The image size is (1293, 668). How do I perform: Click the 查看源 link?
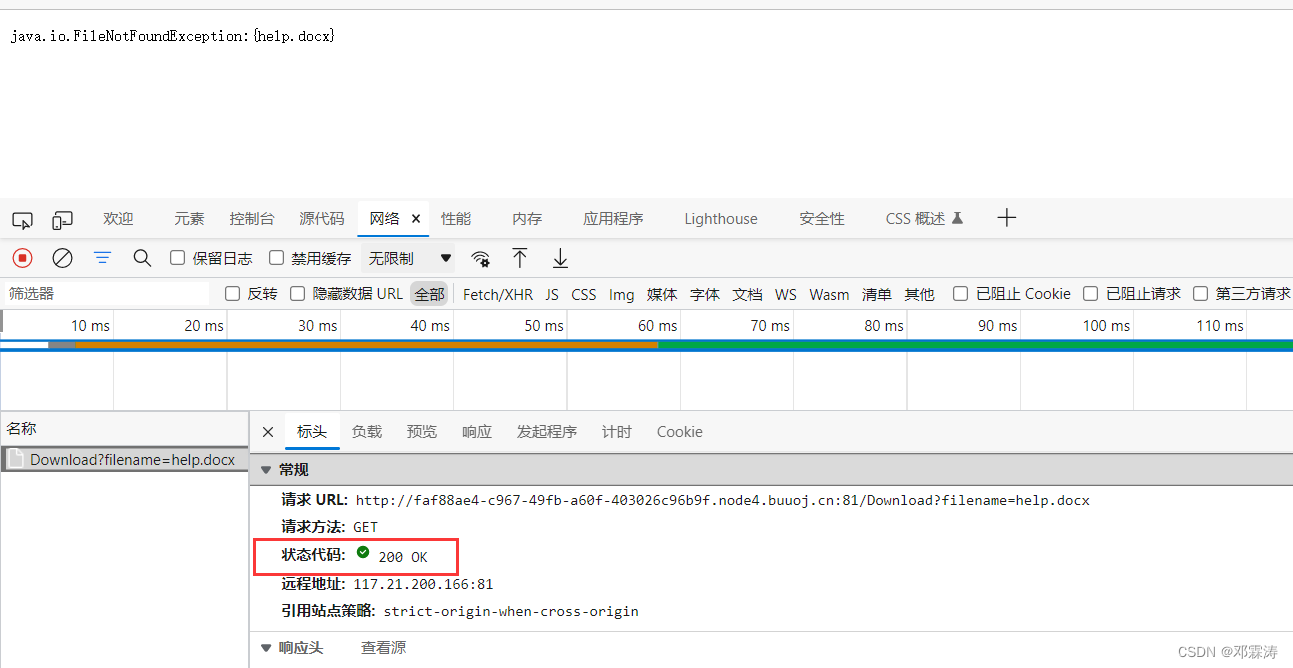tap(383, 647)
